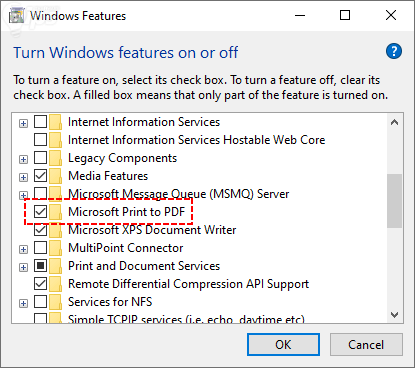Image resolution: width=415 pixels, height=368 pixels.
Task: Expand the Legacy Components node
Action: 23,160
